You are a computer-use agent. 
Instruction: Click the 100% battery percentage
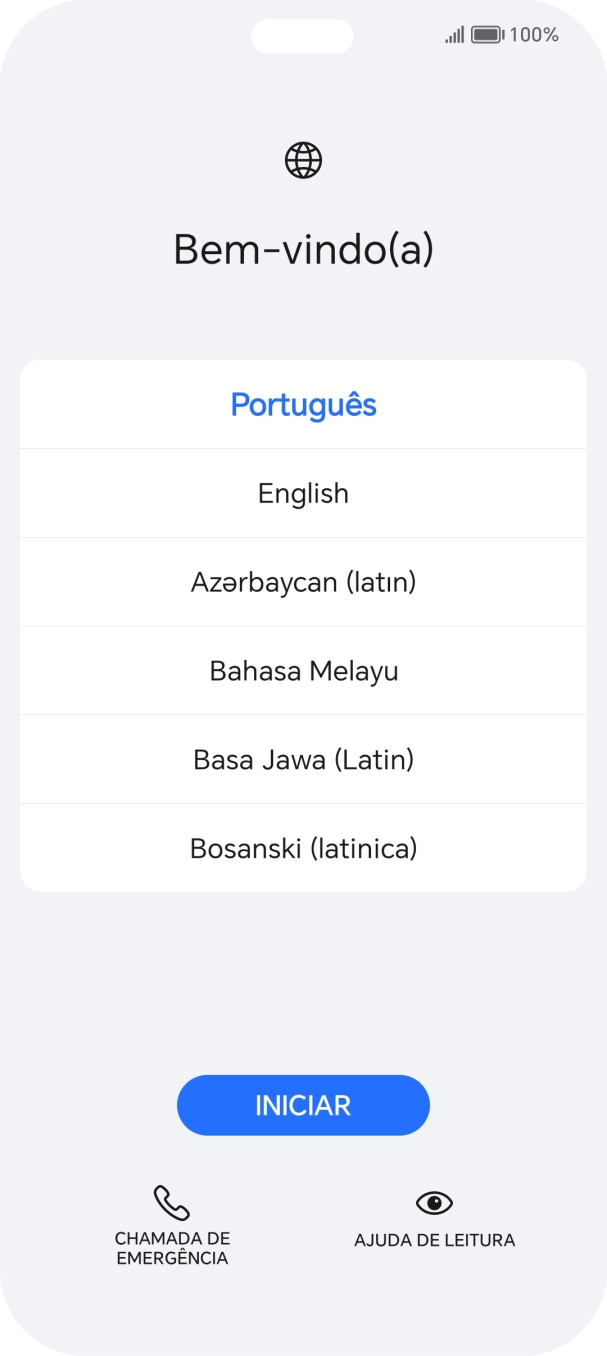[533, 34]
